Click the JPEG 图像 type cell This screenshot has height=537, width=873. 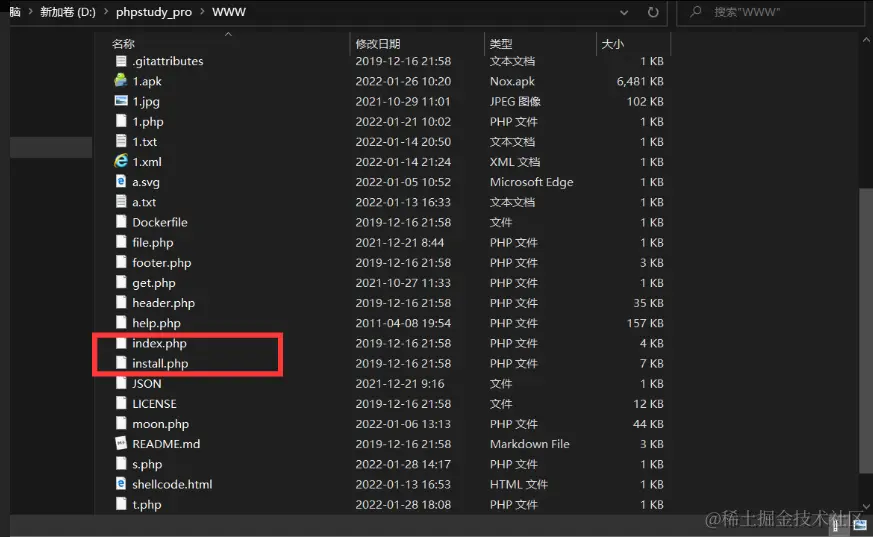point(515,101)
